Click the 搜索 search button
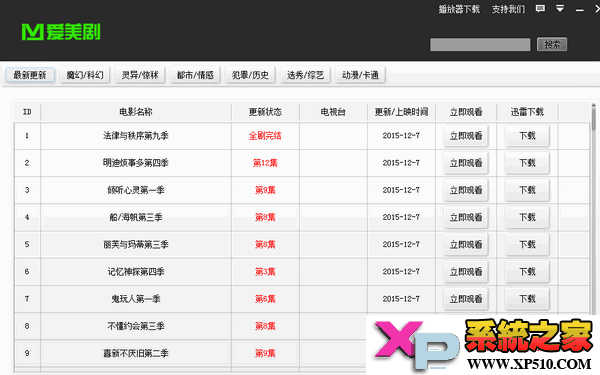This screenshot has height=375, width=600. point(552,44)
